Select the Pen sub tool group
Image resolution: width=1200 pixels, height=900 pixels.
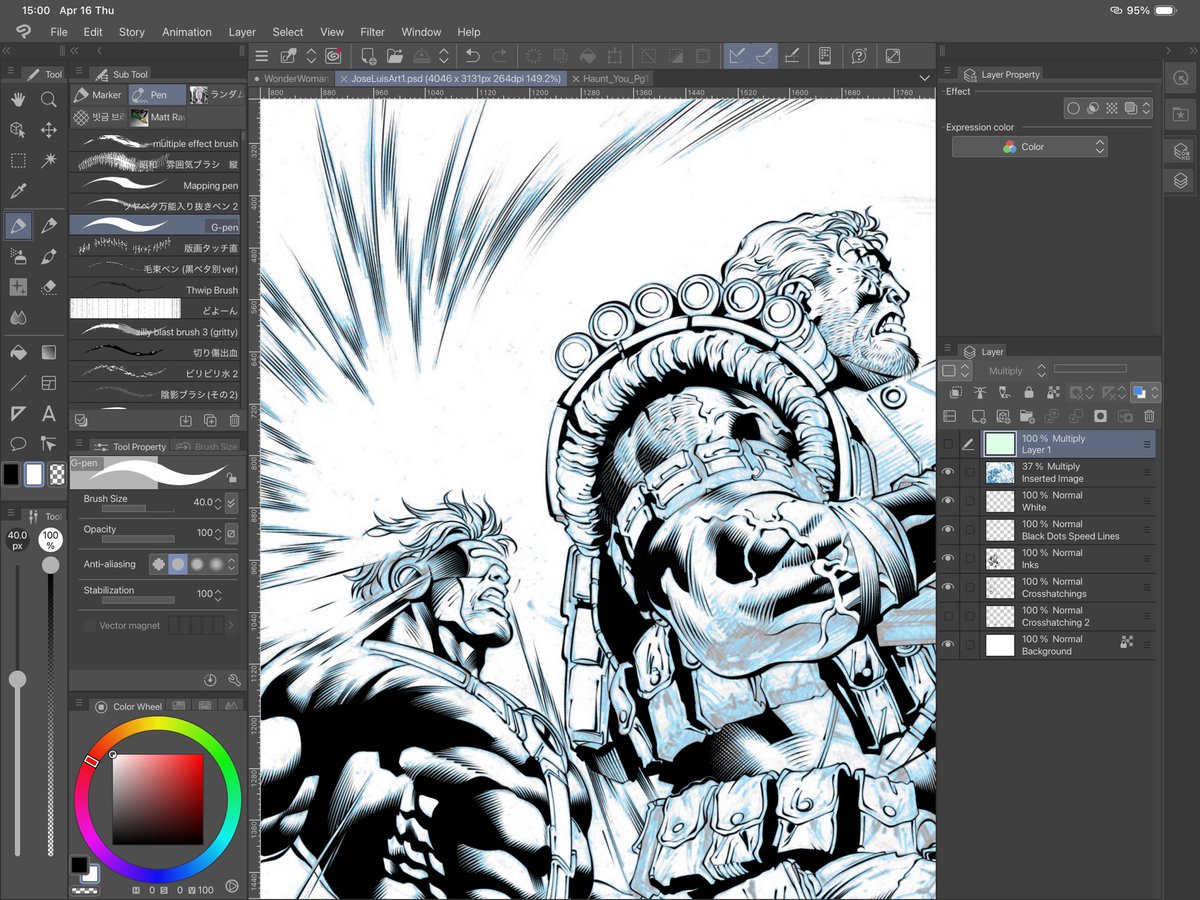coord(157,95)
